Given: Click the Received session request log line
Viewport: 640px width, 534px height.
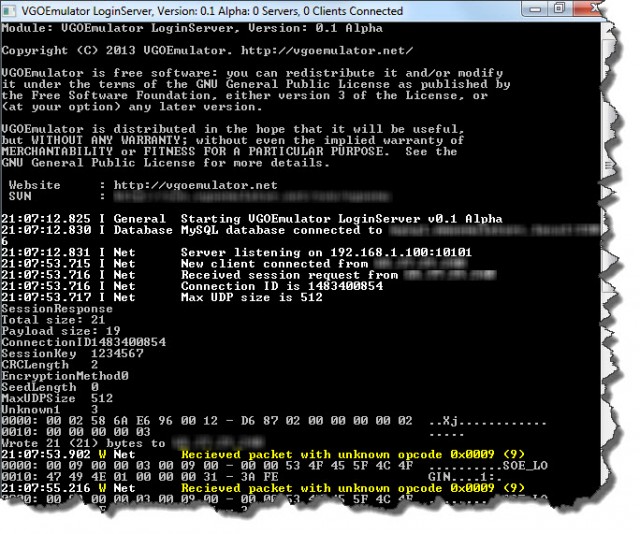Looking at the screenshot, I should [x=290, y=274].
